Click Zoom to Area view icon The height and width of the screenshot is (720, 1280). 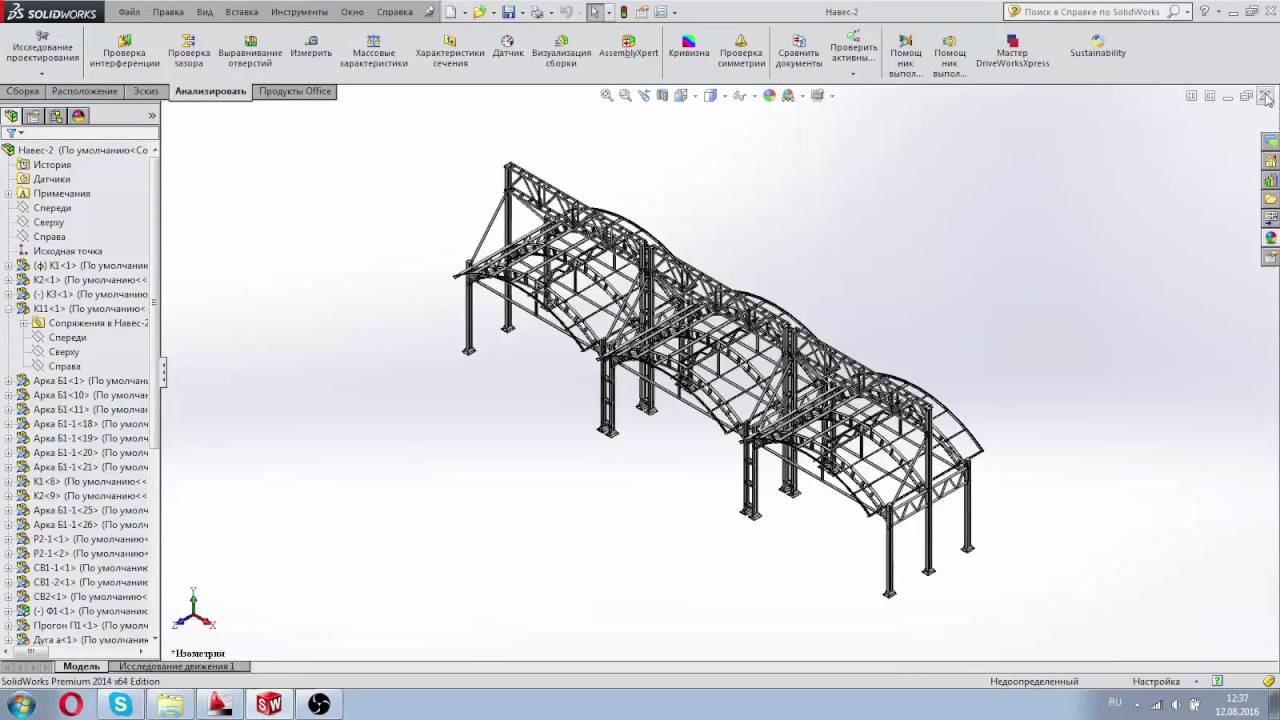coord(625,95)
